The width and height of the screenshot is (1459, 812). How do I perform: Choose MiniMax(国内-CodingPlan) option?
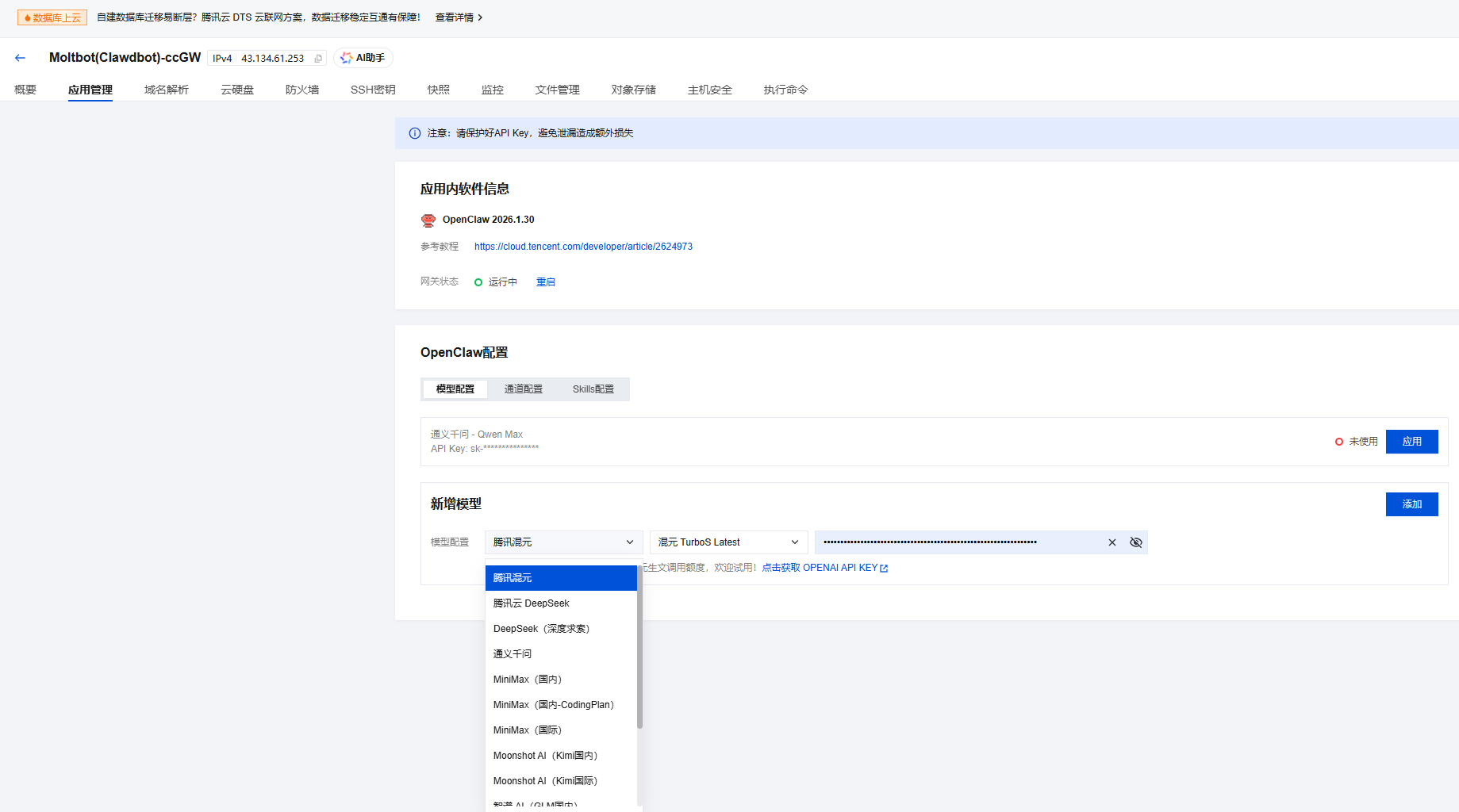point(561,705)
